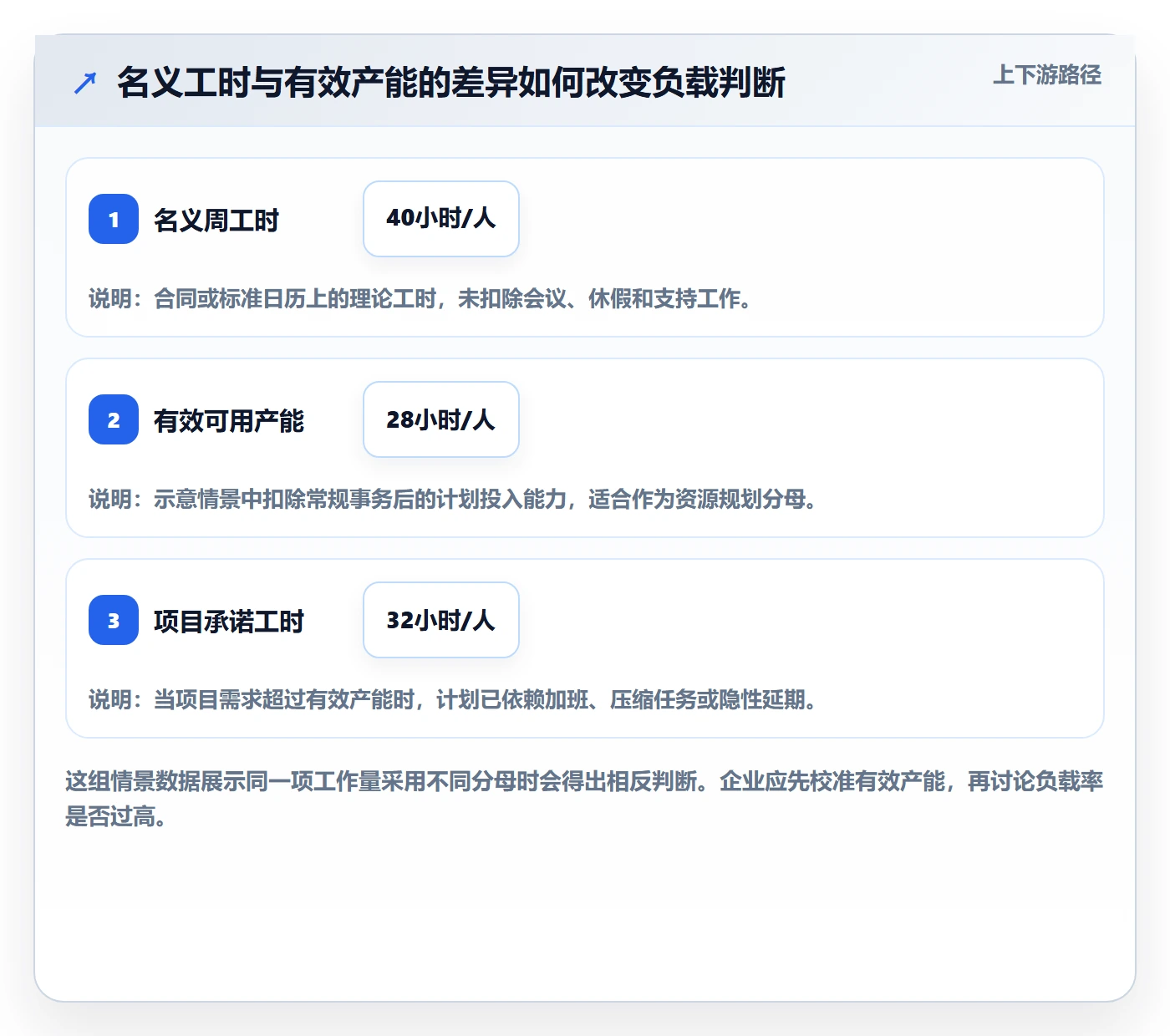Click the description starting 说明：当项目需求超过有效产能时
Image resolution: width=1170 pixels, height=1036 pixels.
click(454, 699)
